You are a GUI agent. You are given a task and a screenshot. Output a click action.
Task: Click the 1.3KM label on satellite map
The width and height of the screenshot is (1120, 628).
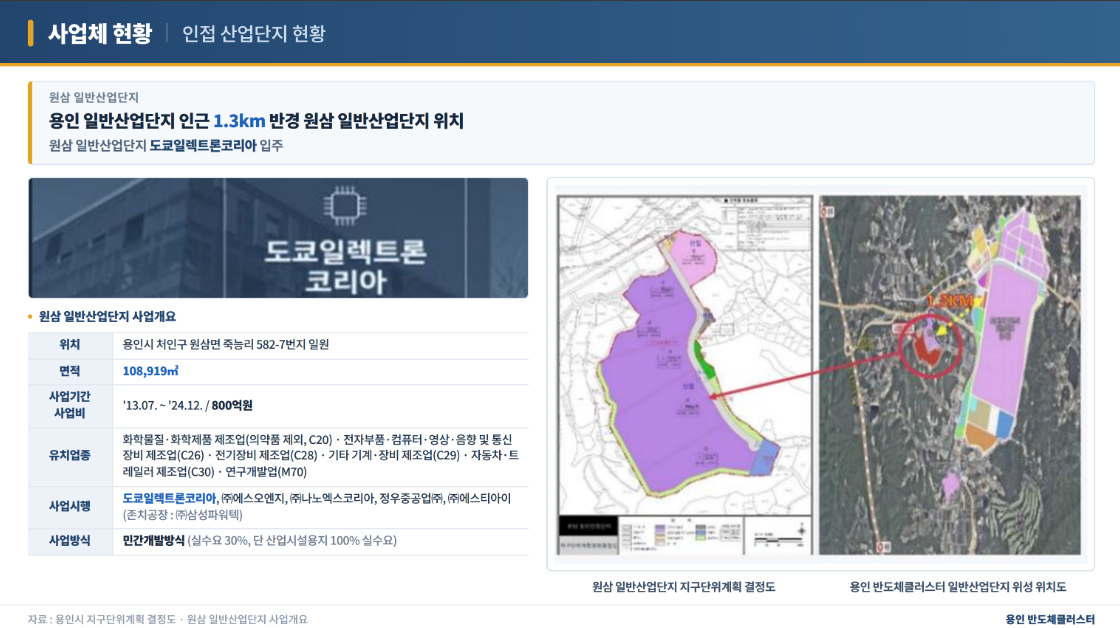[949, 301]
